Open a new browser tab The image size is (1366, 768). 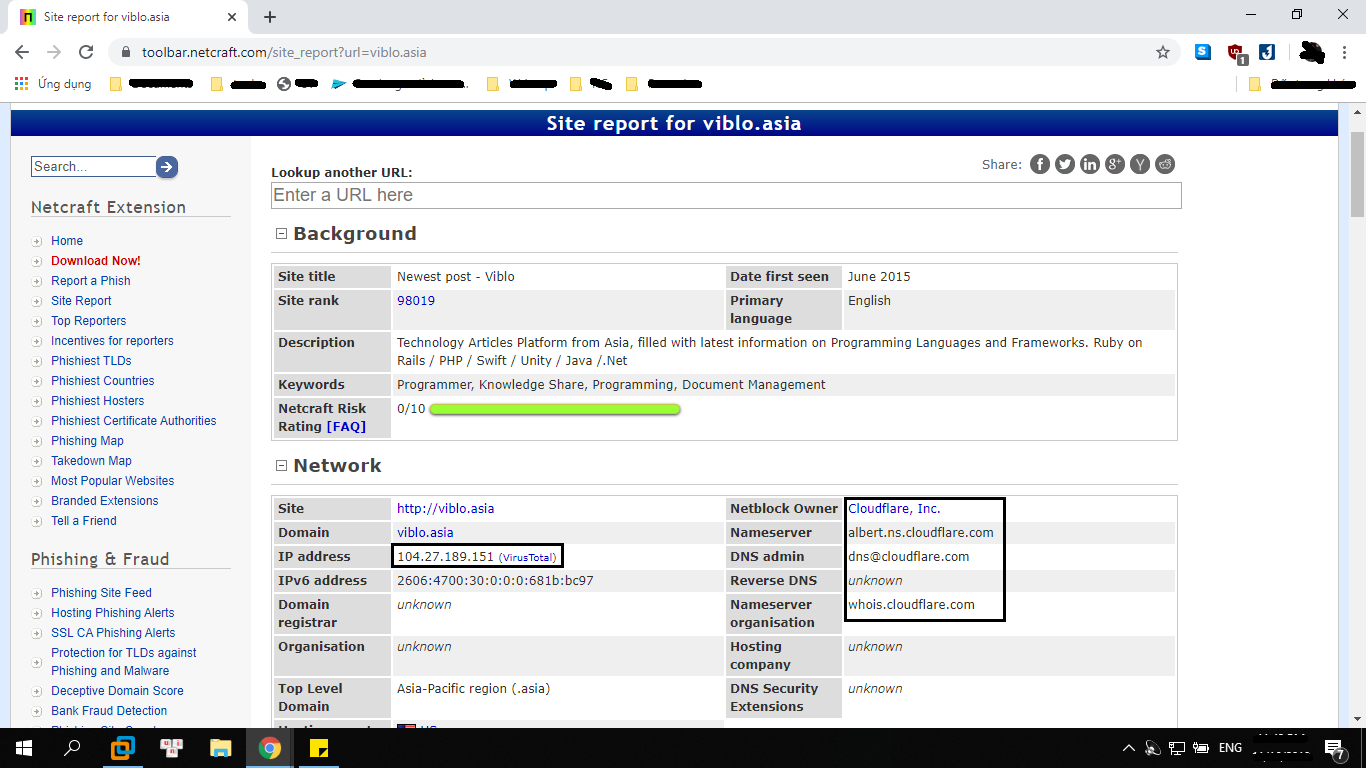(x=270, y=17)
